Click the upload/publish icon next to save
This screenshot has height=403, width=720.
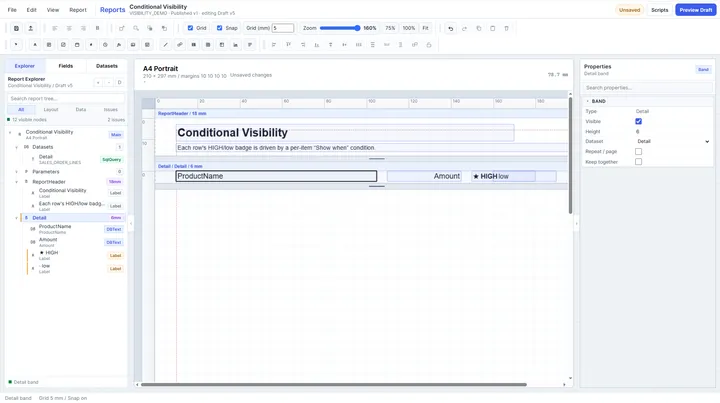coord(31,28)
